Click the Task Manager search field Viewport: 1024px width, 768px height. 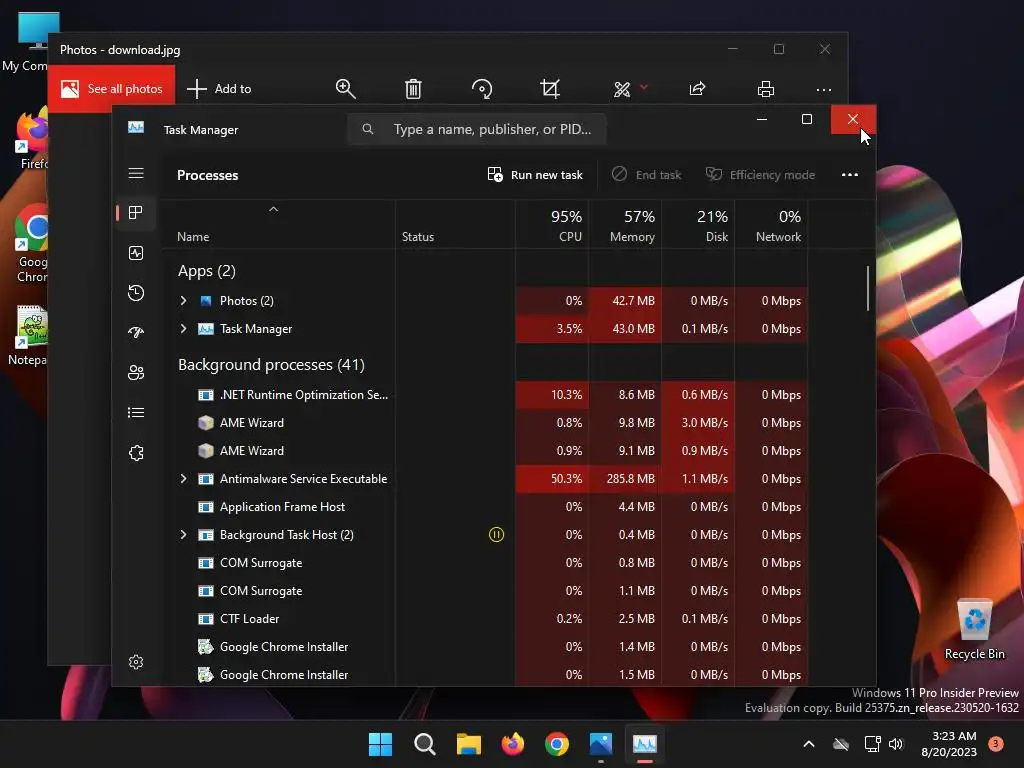(477, 129)
